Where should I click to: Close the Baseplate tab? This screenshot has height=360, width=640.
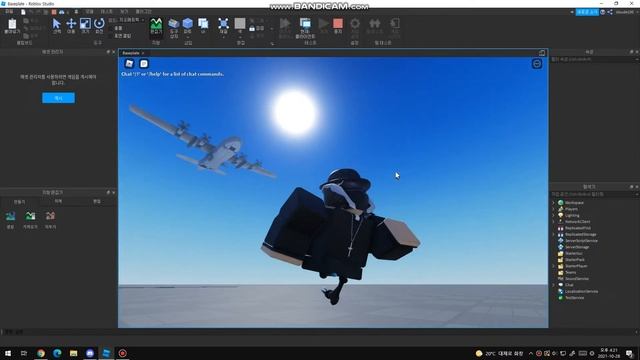click(x=143, y=53)
